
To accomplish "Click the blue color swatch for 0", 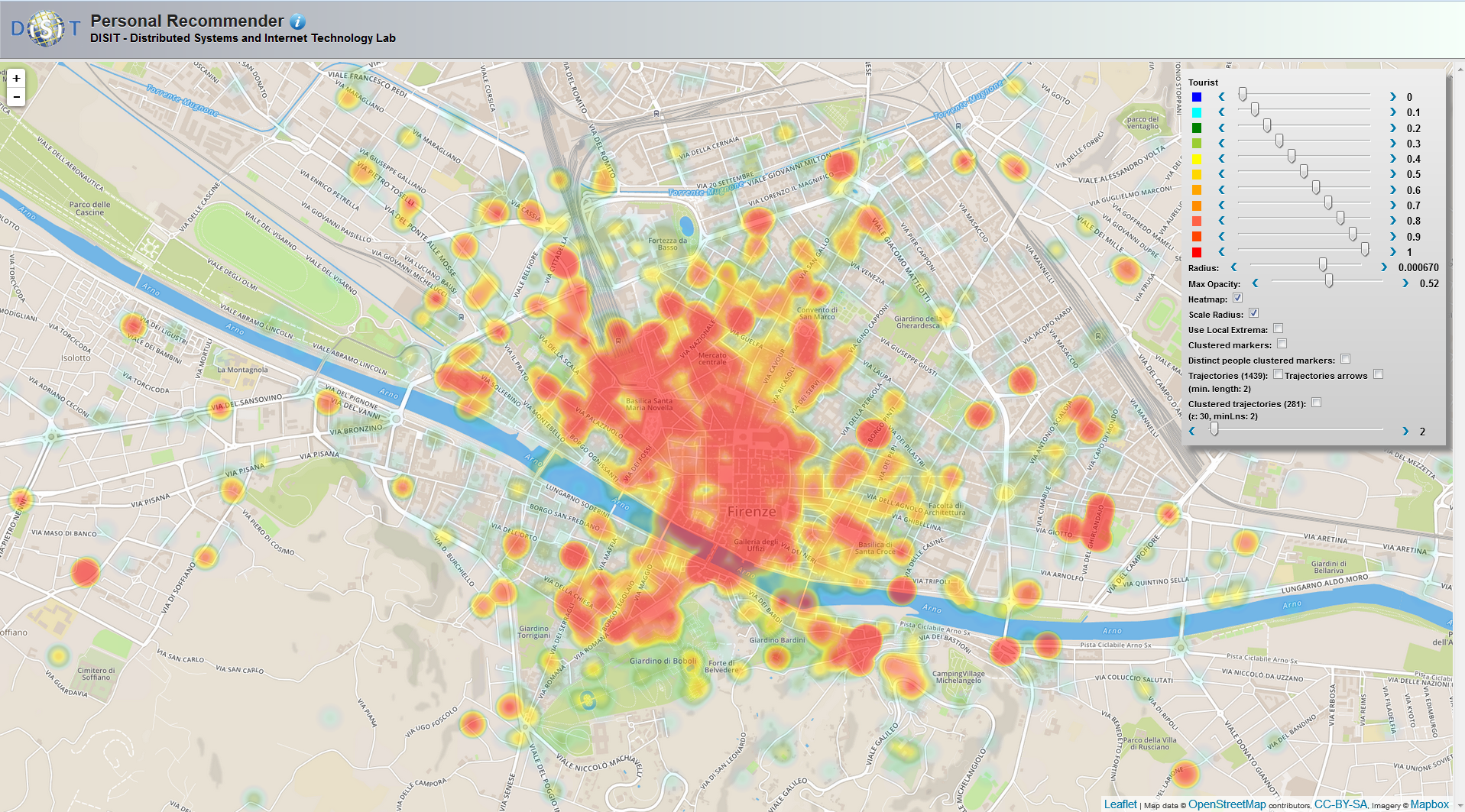I will click(x=1197, y=97).
